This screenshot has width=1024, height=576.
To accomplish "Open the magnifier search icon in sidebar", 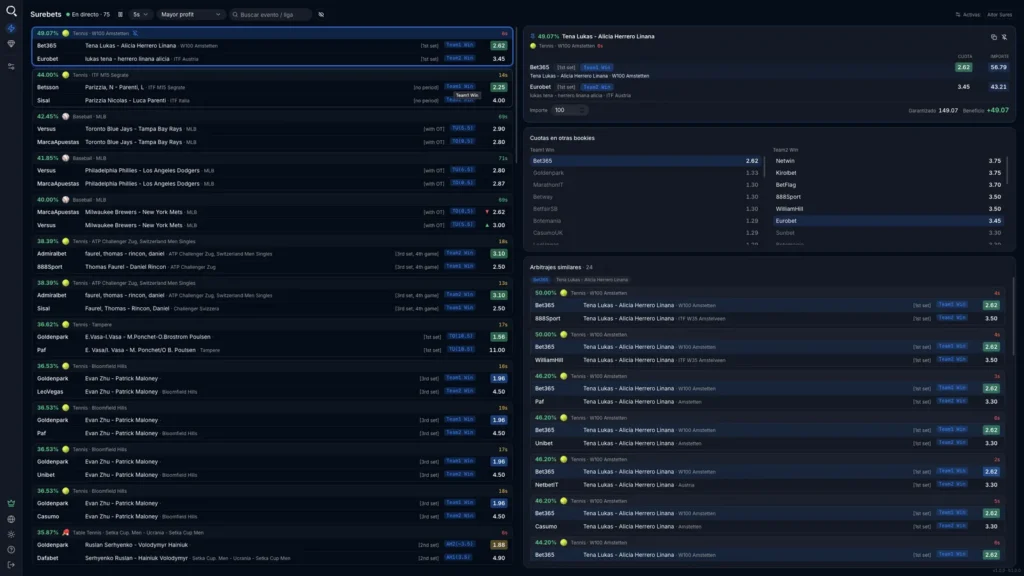I will [11, 10].
